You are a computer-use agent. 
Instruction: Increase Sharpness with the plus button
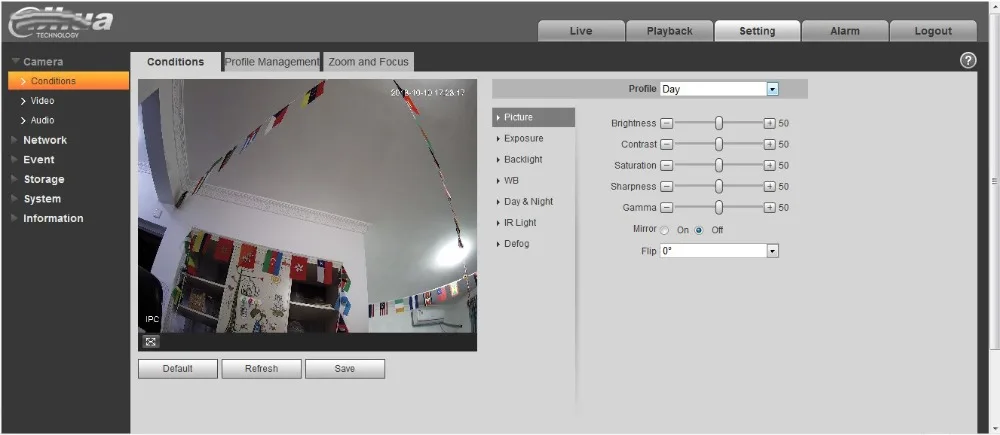coord(770,186)
